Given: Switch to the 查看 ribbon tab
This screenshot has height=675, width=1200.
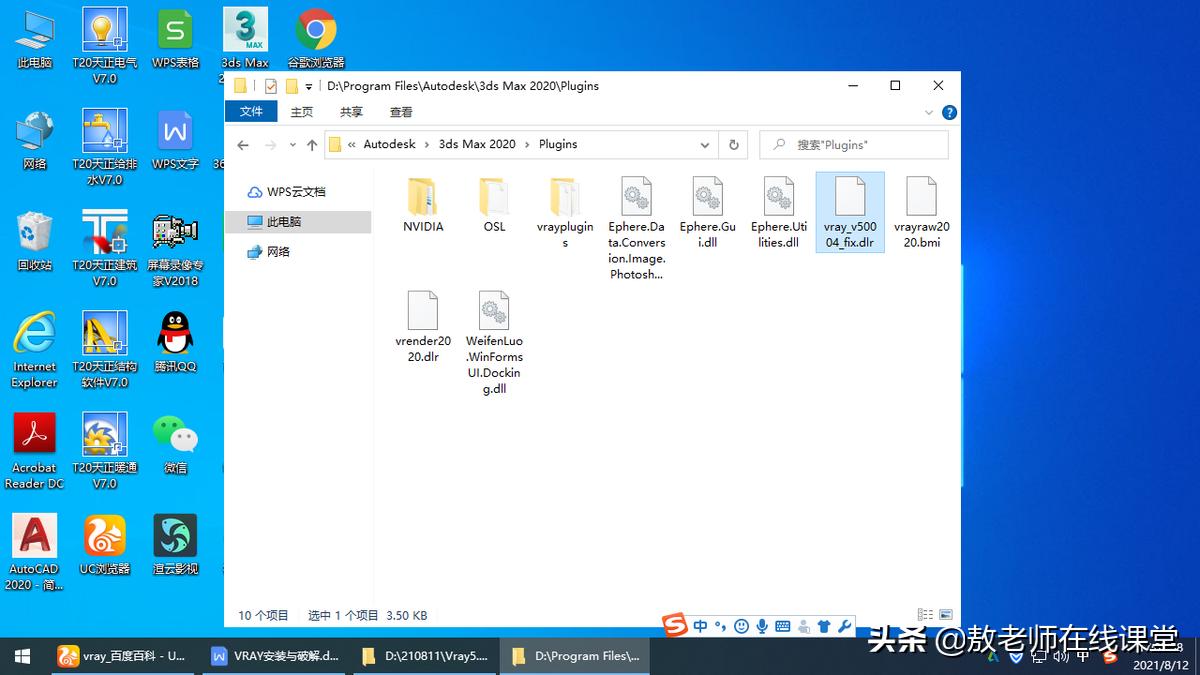Looking at the screenshot, I should click(x=401, y=112).
